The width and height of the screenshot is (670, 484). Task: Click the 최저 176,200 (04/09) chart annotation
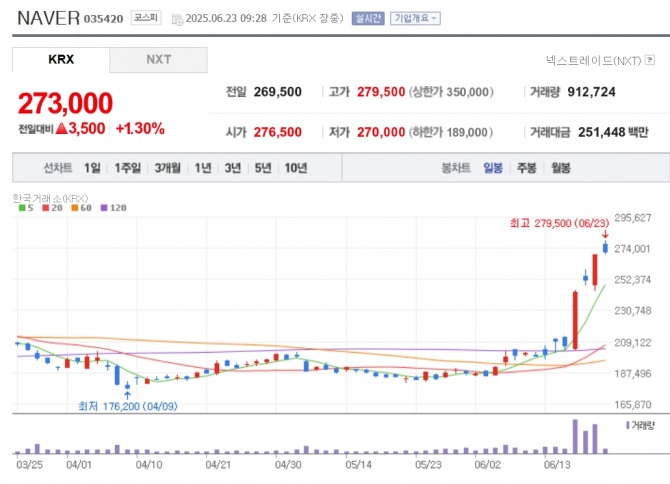click(127, 406)
